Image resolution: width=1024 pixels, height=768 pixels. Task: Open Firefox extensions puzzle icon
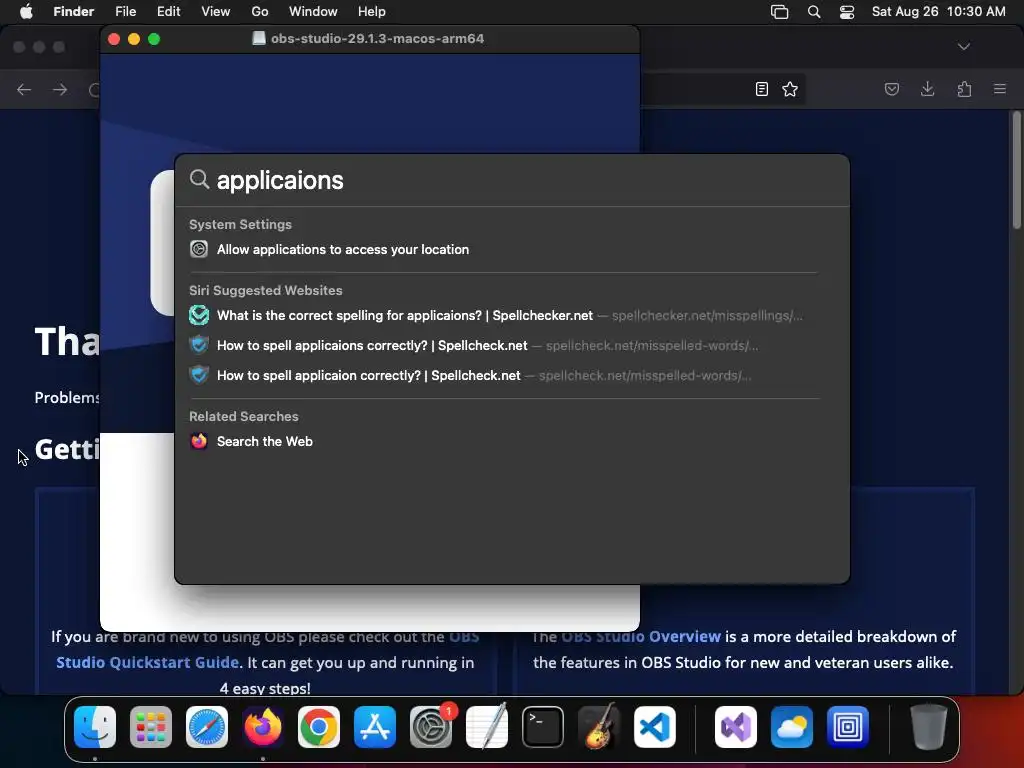964,89
